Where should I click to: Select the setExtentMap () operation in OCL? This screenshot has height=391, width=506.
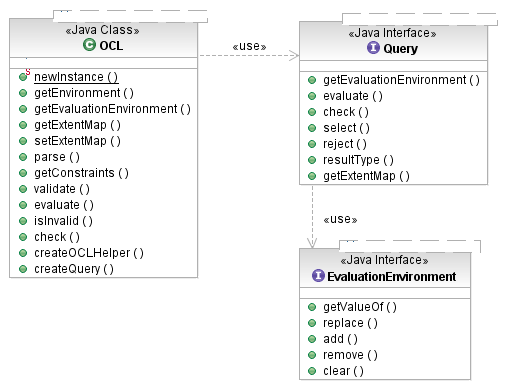click(x=77, y=141)
